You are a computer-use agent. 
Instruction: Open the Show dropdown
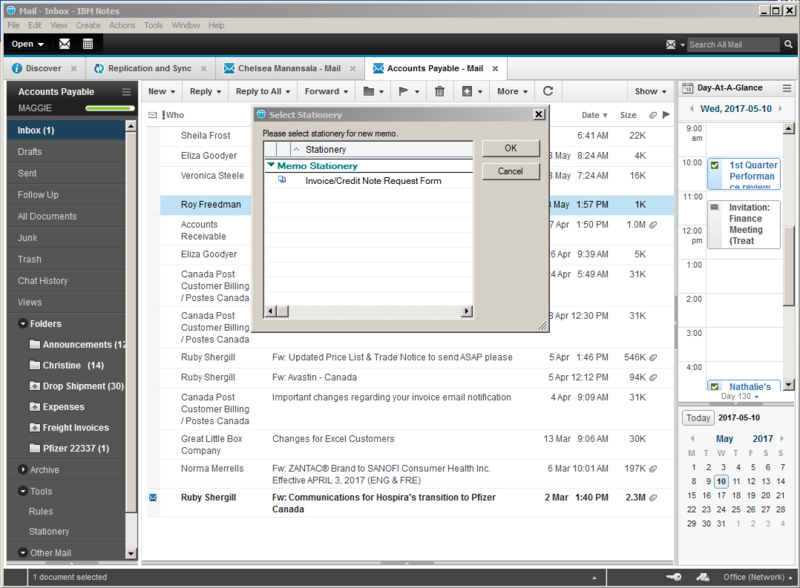(650, 91)
